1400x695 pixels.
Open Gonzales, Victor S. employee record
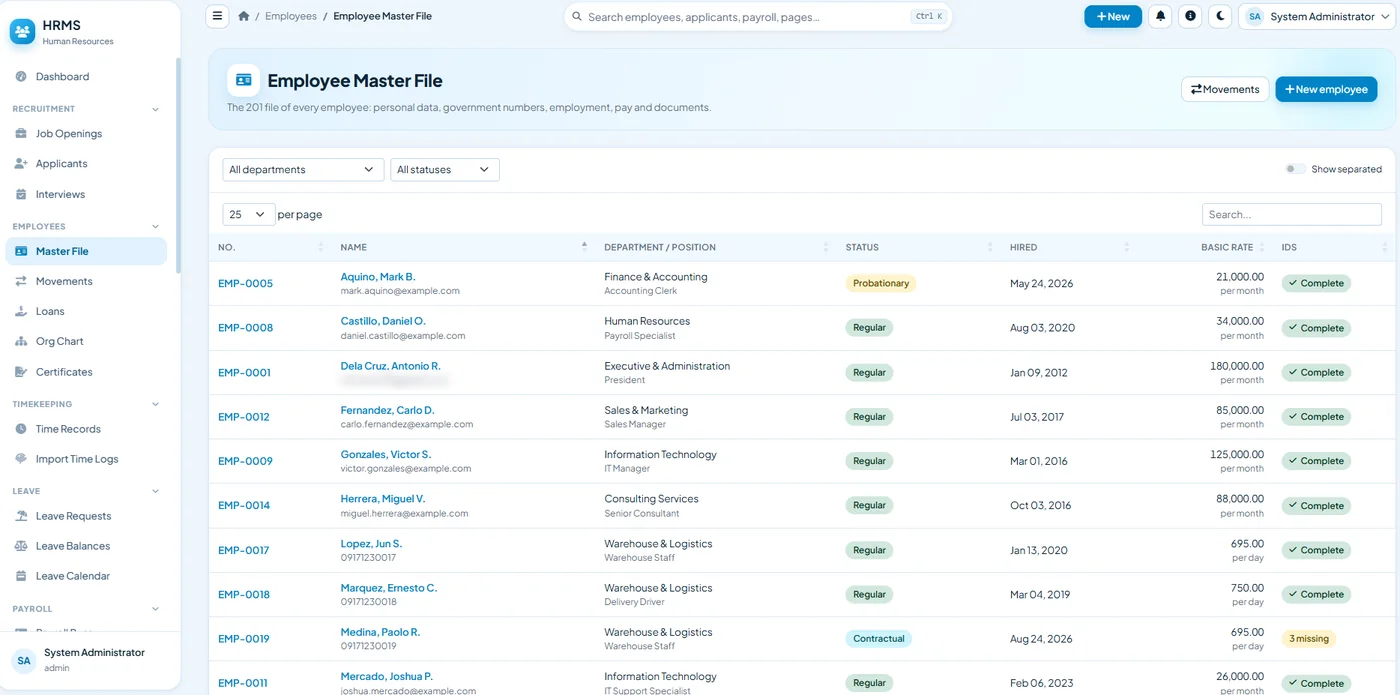386,454
